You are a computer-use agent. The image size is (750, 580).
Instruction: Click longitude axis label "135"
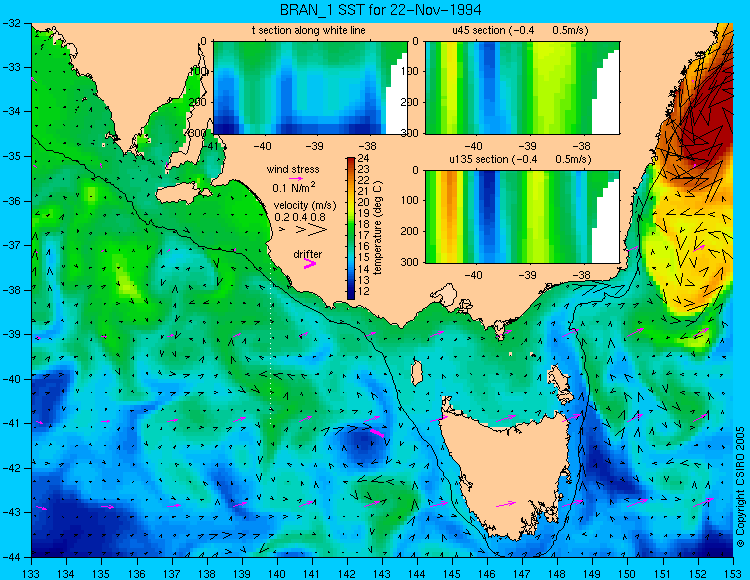pyautogui.click(x=101, y=574)
